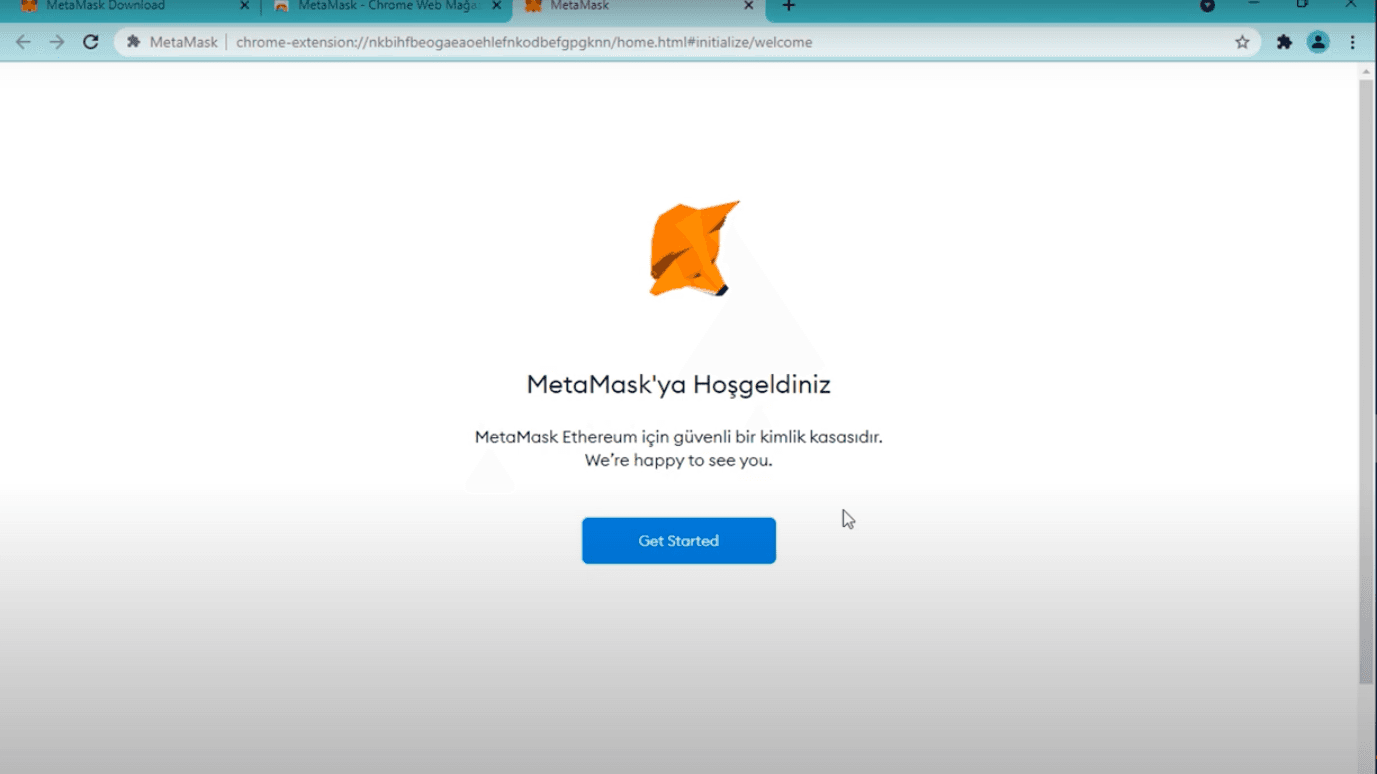Image resolution: width=1377 pixels, height=774 pixels.
Task: Switch to the MetaMask Download tab
Action: tap(120, 6)
